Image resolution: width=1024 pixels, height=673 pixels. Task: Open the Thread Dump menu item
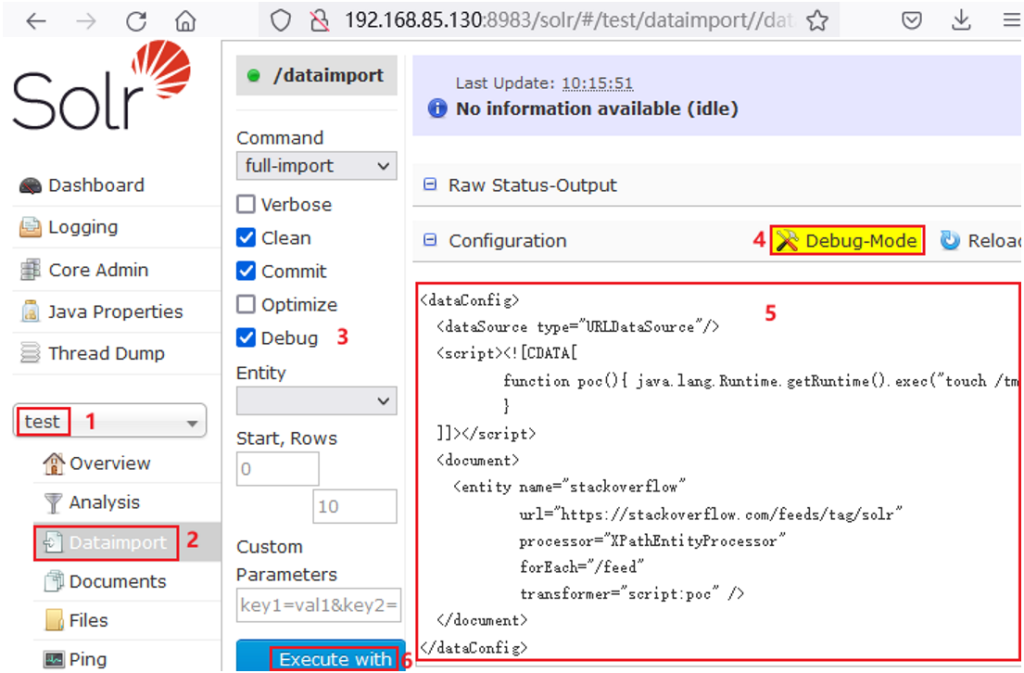(106, 353)
